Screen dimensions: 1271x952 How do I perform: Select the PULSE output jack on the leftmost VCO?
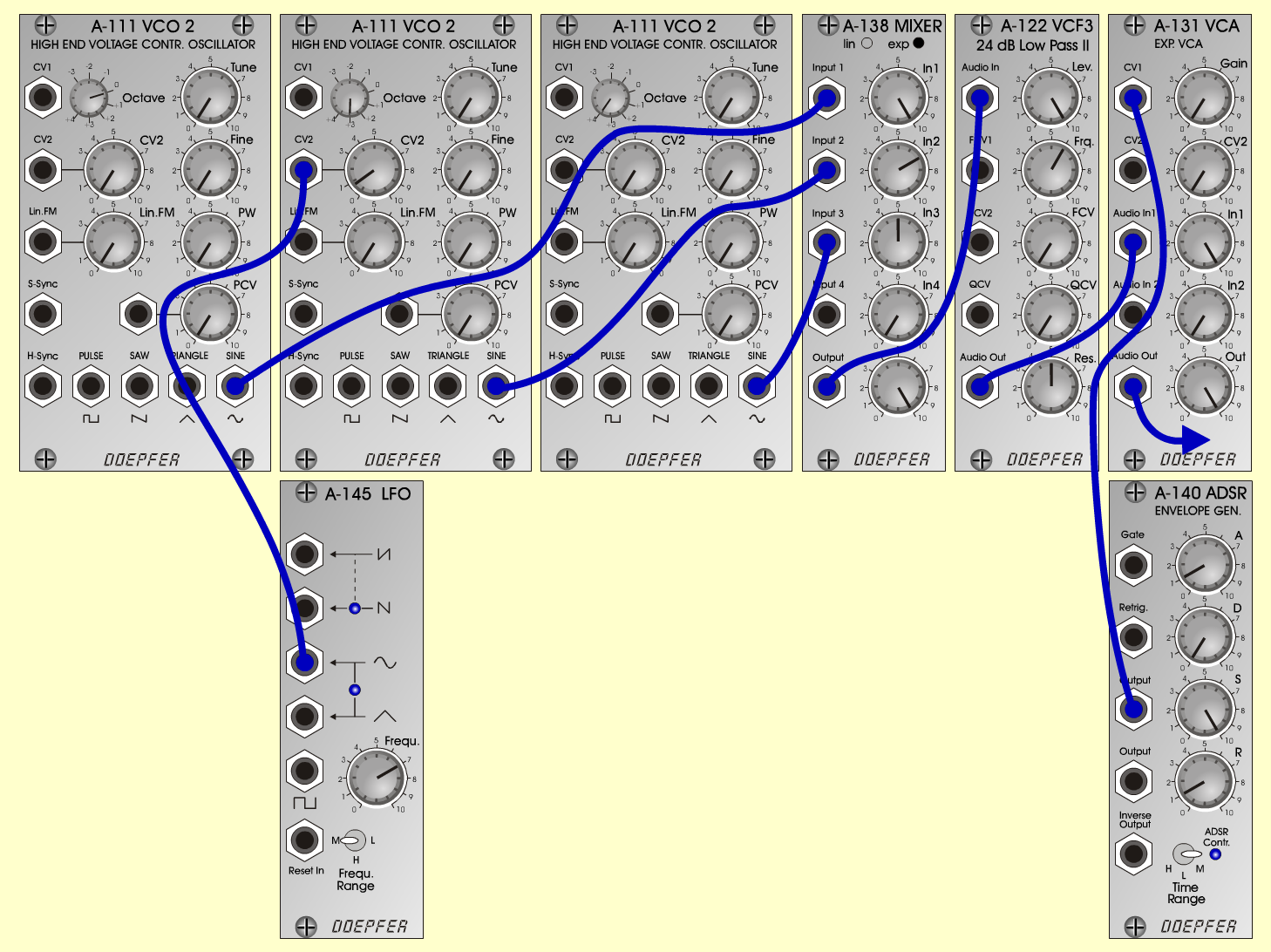[x=91, y=386]
